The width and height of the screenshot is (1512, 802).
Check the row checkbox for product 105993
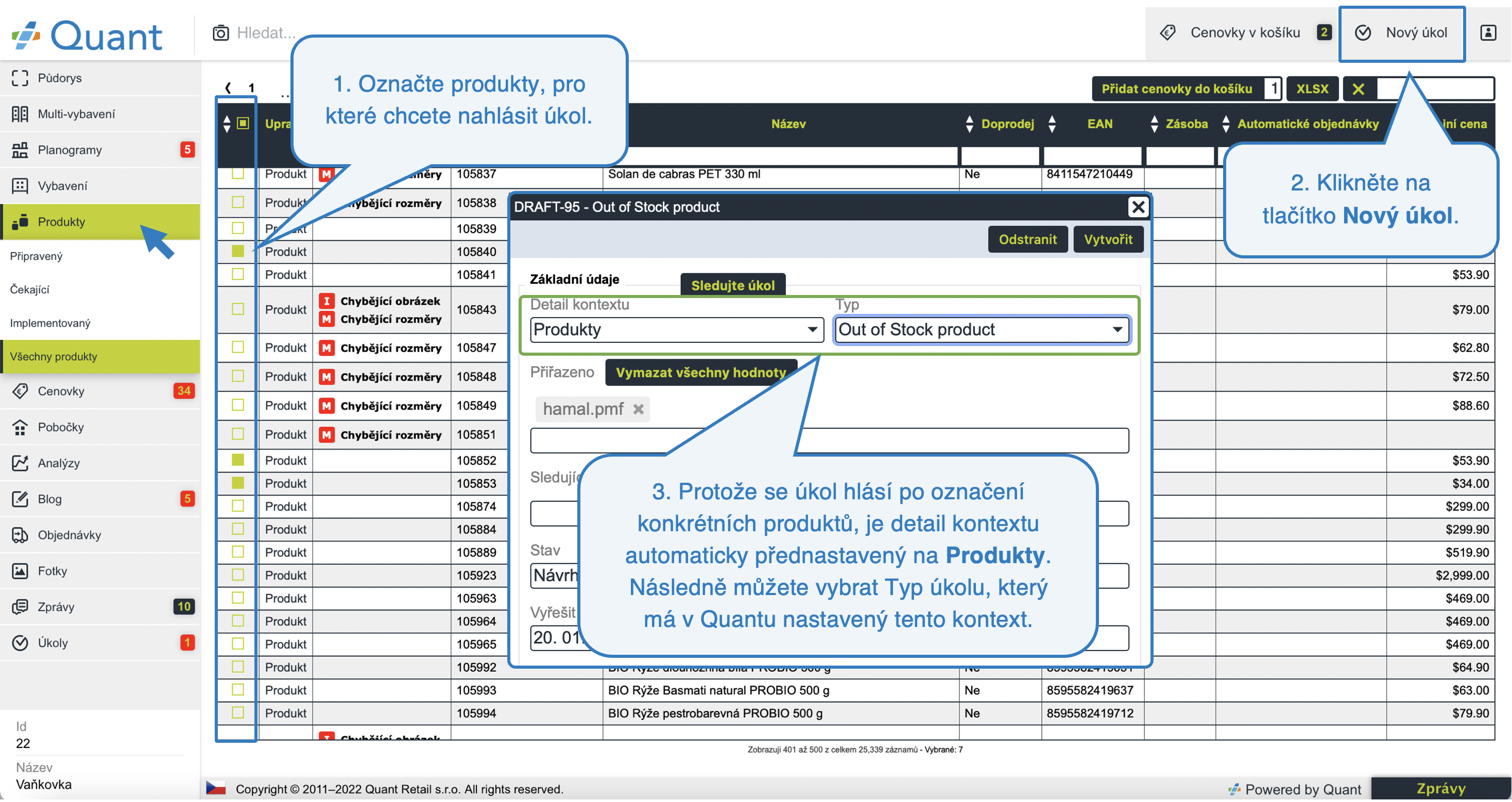[238, 690]
